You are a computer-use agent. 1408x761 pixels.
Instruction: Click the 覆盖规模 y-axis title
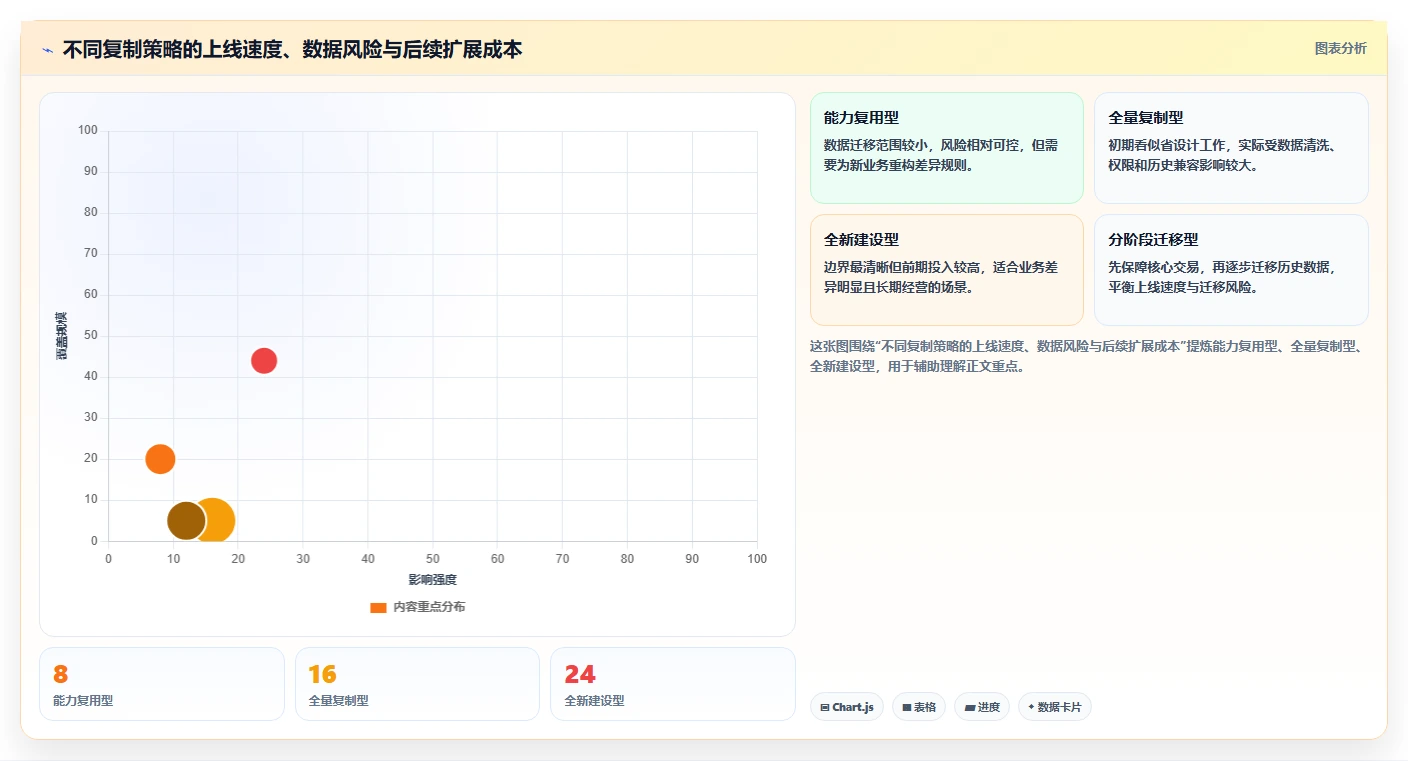pos(62,336)
